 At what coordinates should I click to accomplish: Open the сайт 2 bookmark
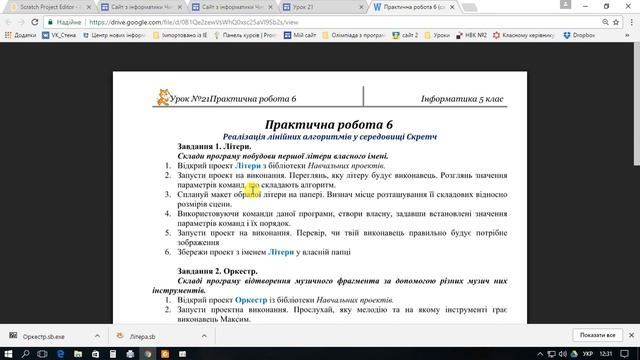tap(405, 36)
